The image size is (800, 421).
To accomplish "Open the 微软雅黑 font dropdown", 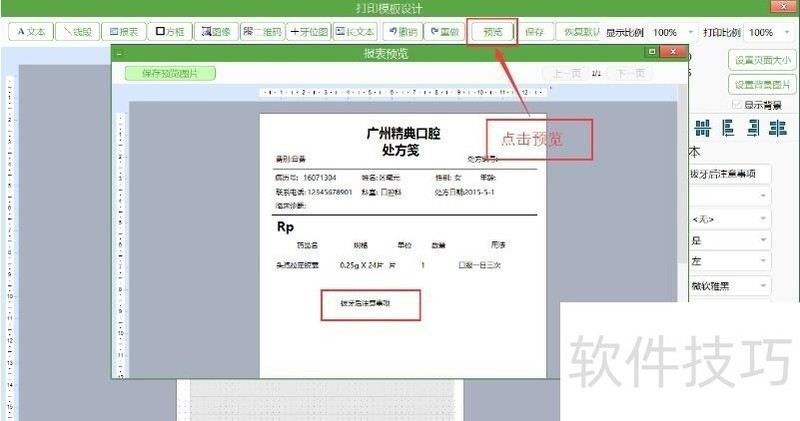I will tap(730, 286).
